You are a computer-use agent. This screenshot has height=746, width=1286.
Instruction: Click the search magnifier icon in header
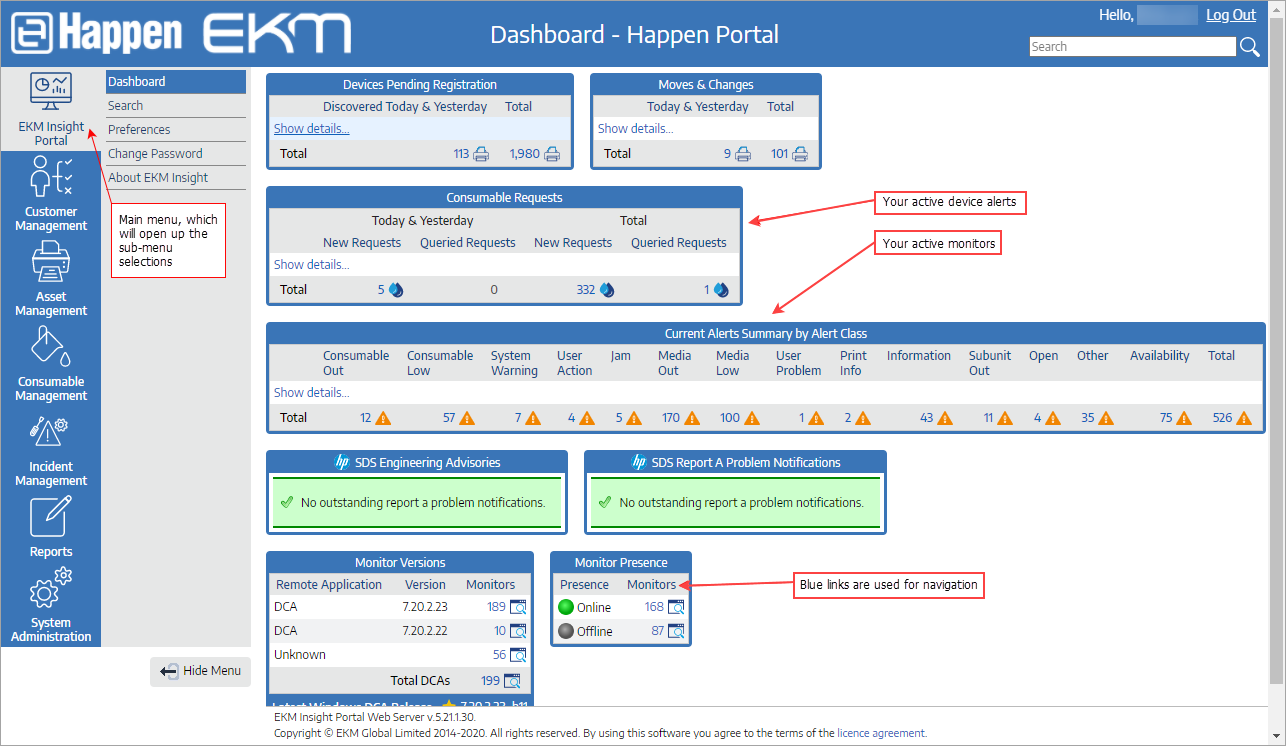pyautogui.click(x=1249, y=47)
